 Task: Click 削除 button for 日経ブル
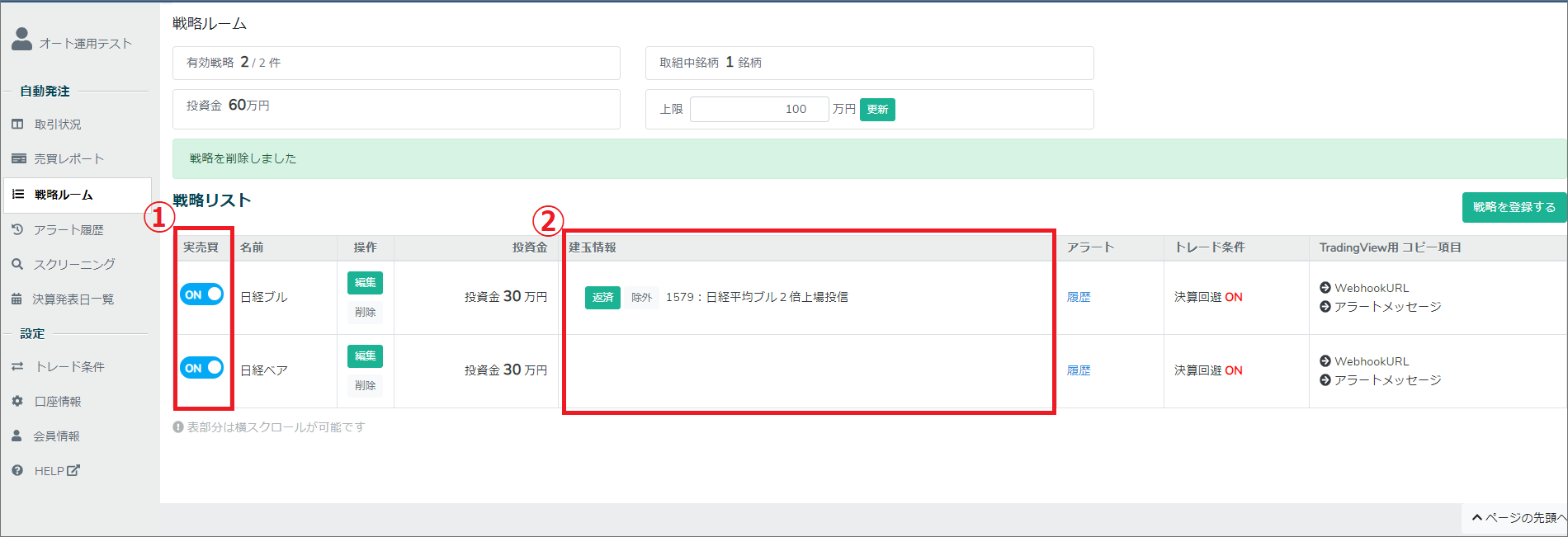tap(365, 312)
